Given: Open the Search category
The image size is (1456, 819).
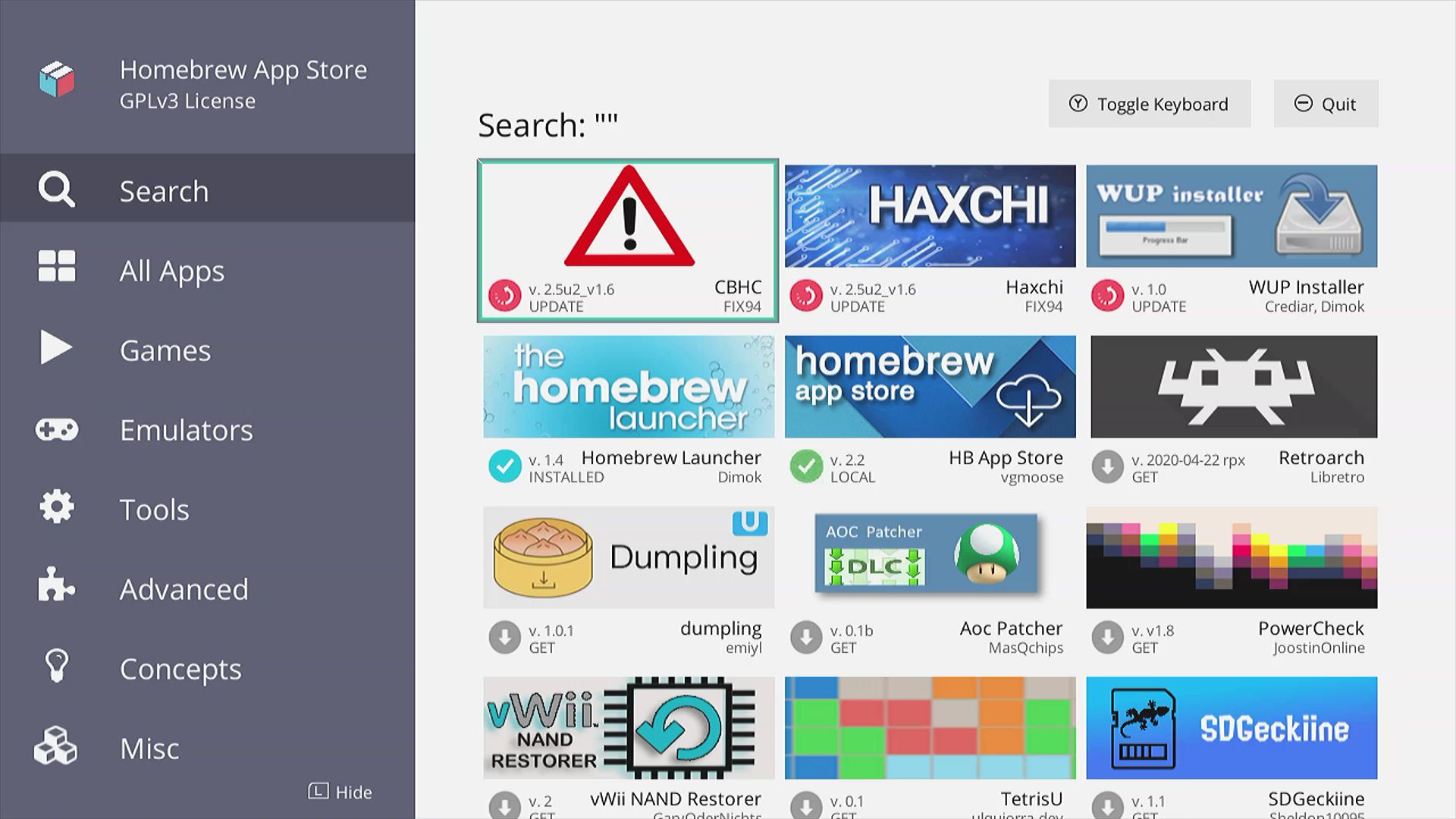Looking at the screenshot, I should 208,188.
